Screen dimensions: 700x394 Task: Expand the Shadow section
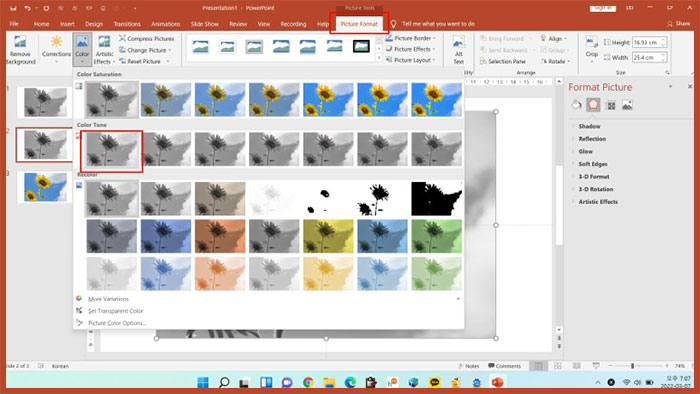tap(589, 126)
